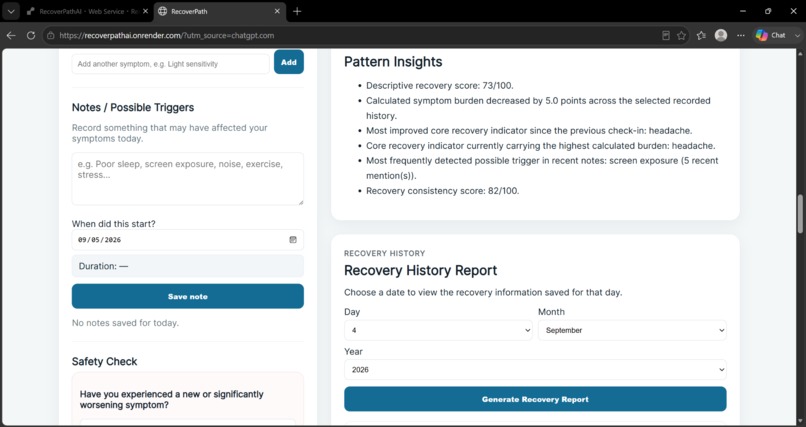Click the page vertical scrollbar thumb

[800, 214]
